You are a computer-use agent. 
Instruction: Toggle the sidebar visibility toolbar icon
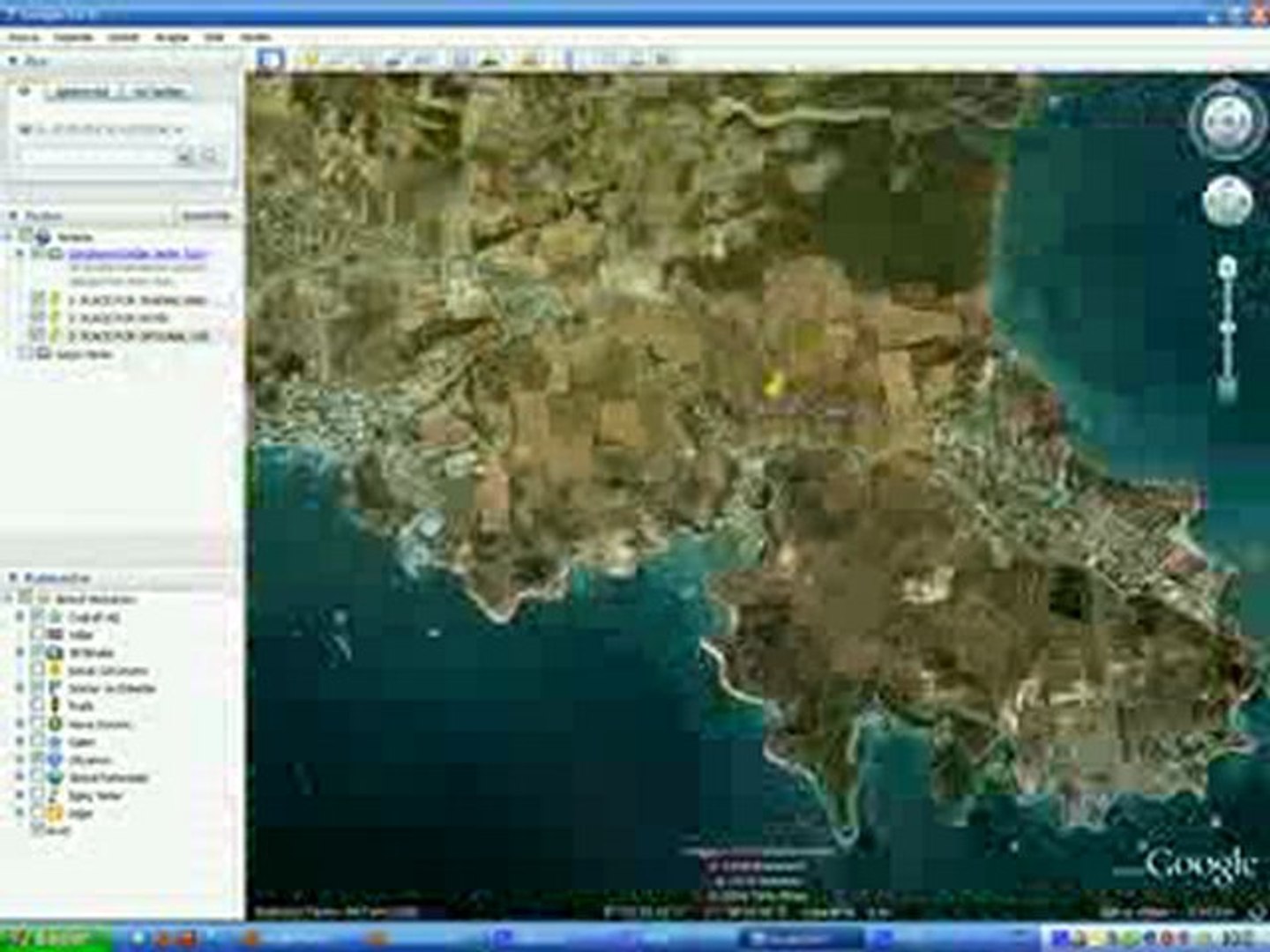pos(271,60)
